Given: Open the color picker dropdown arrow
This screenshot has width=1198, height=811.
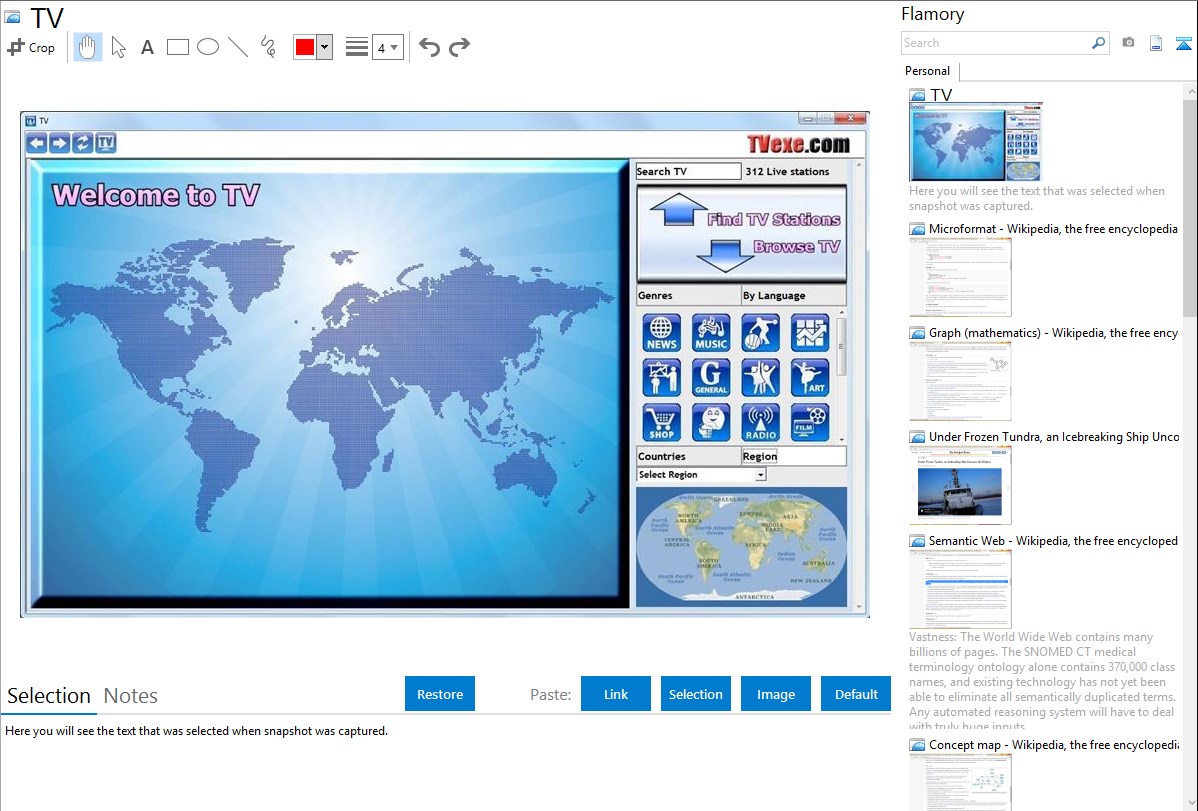Looking at the screenshot, I should tap(324, 47).
